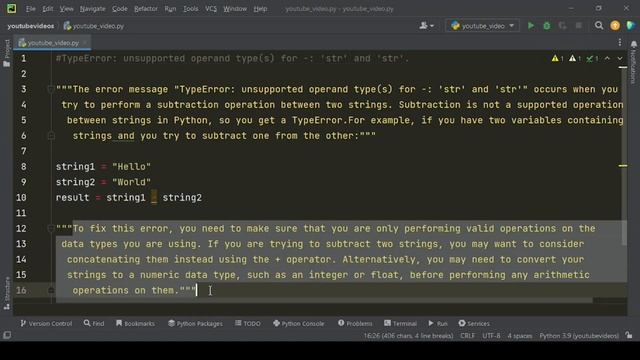Open the Project tool window side tab
The height and width of the screenshot is (360, 640).
click(x=7, y=53)
